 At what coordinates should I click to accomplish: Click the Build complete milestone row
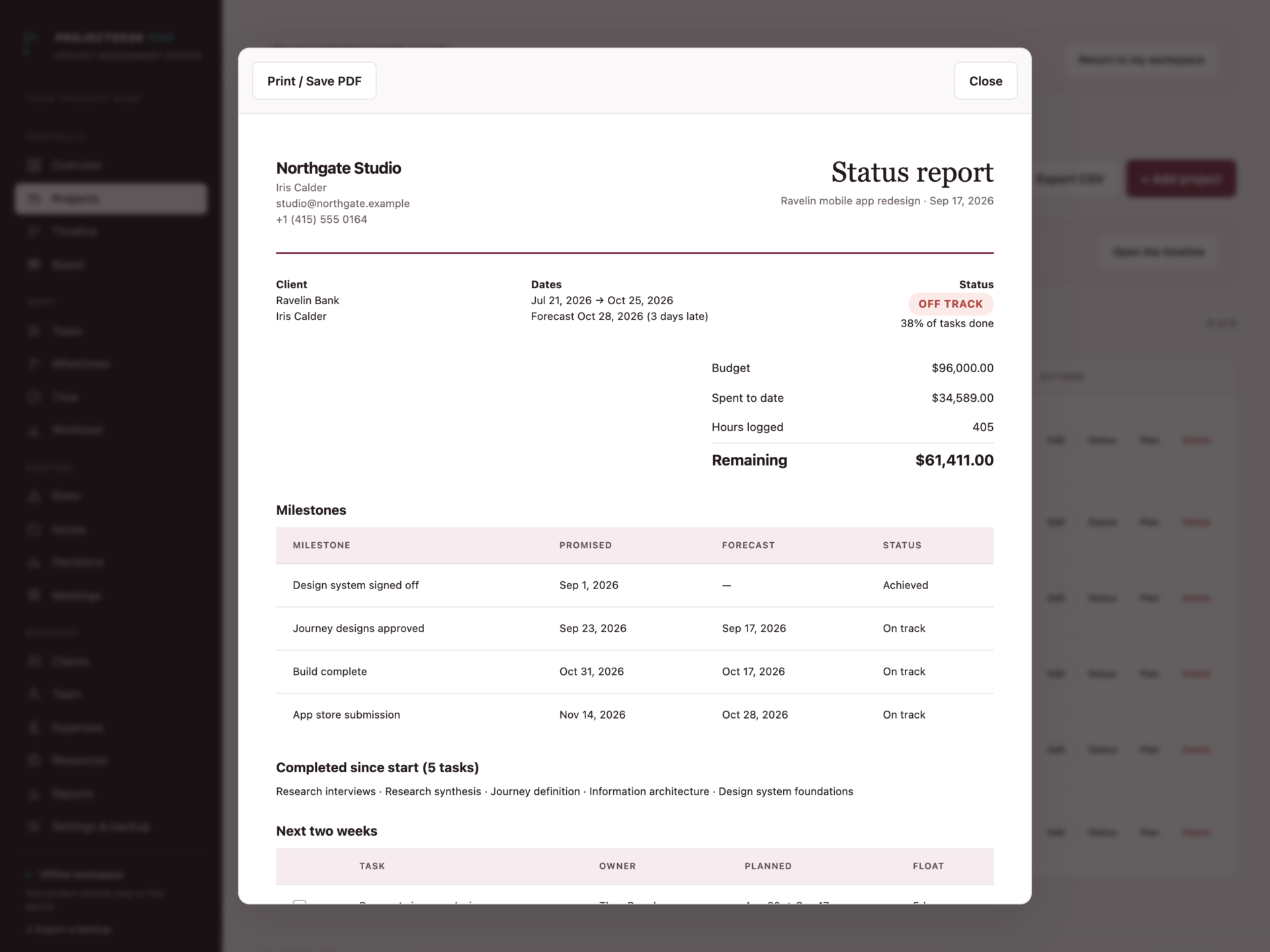[635, 672]
